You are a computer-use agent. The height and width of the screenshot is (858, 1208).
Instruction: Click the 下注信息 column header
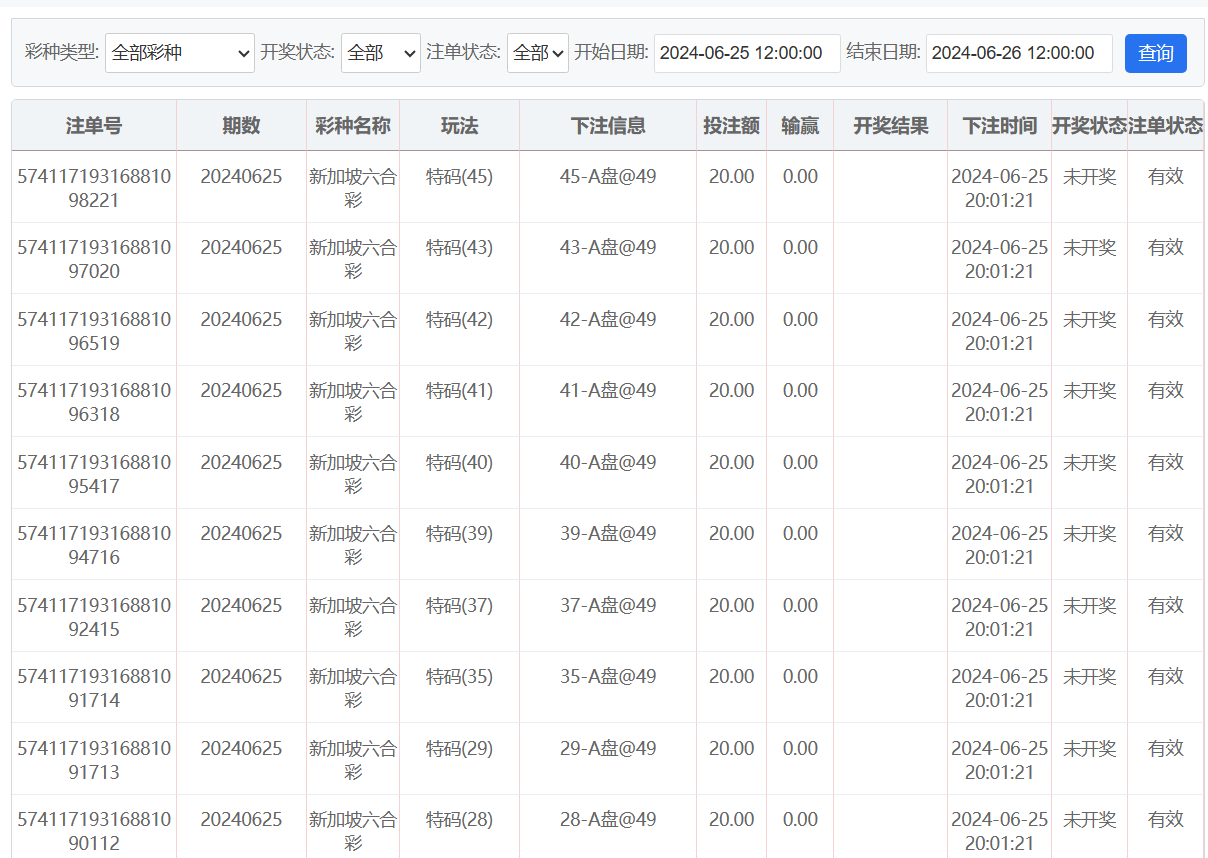(x=608, y=126)
